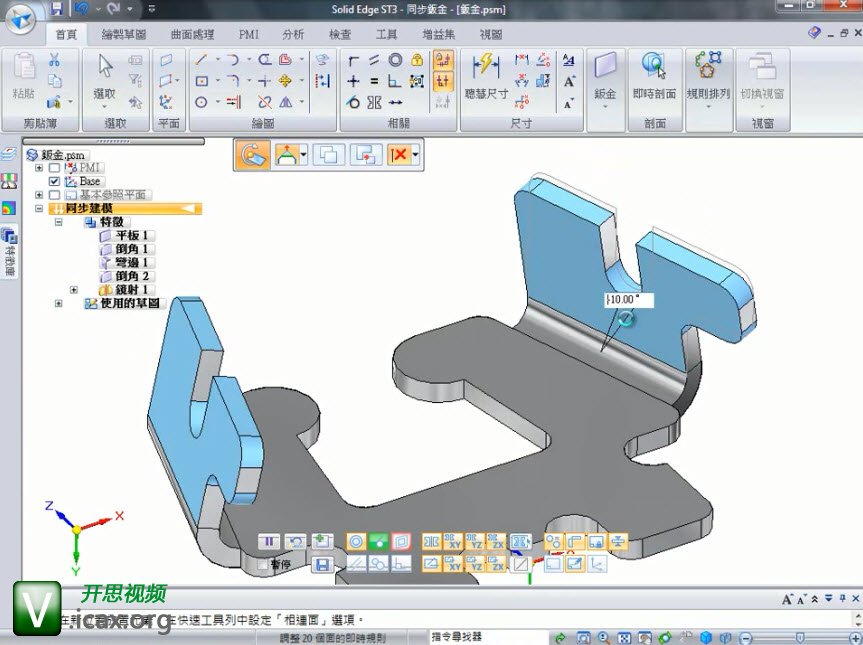The height and width of the screenshot is (645, 863).
Task: Click the 聰慧尺寸 smart dimension tool
Action: pos(486,75)
